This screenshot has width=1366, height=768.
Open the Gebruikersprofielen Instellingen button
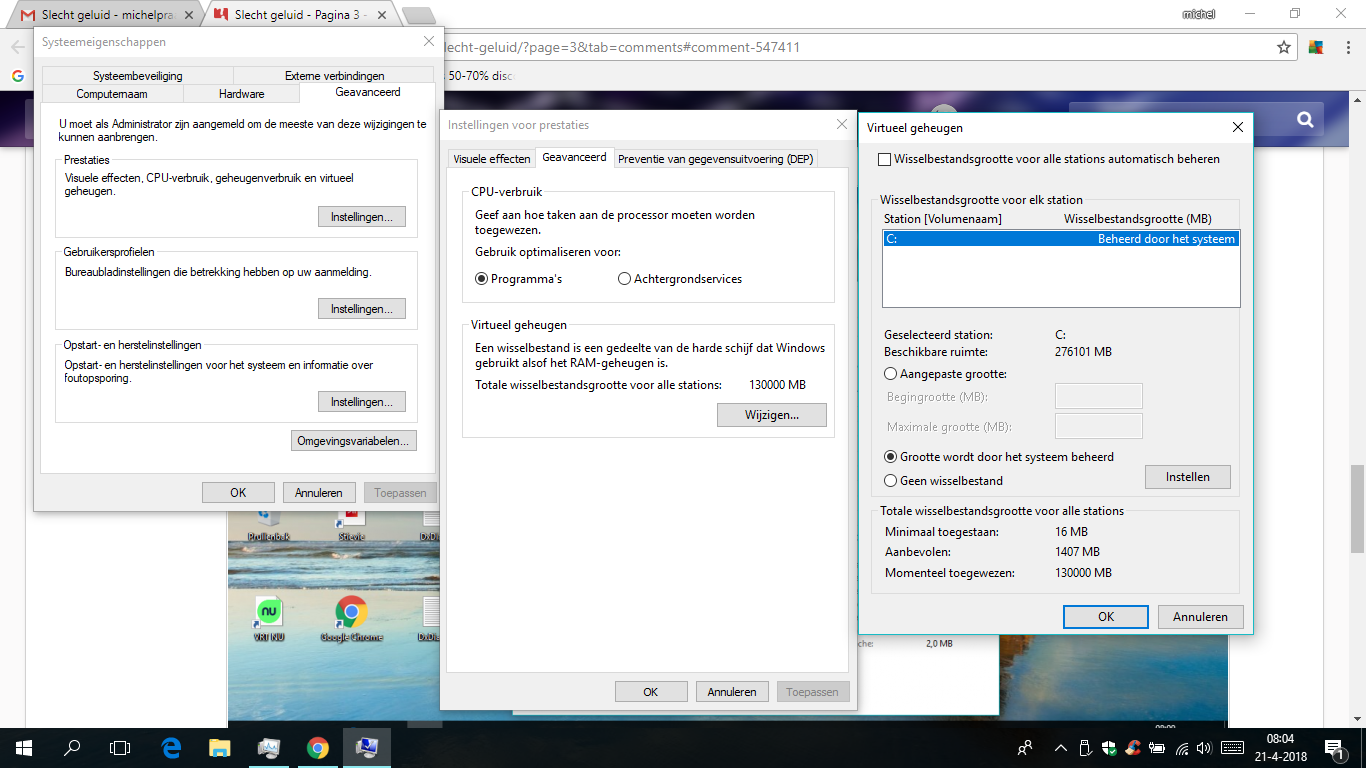362,309
